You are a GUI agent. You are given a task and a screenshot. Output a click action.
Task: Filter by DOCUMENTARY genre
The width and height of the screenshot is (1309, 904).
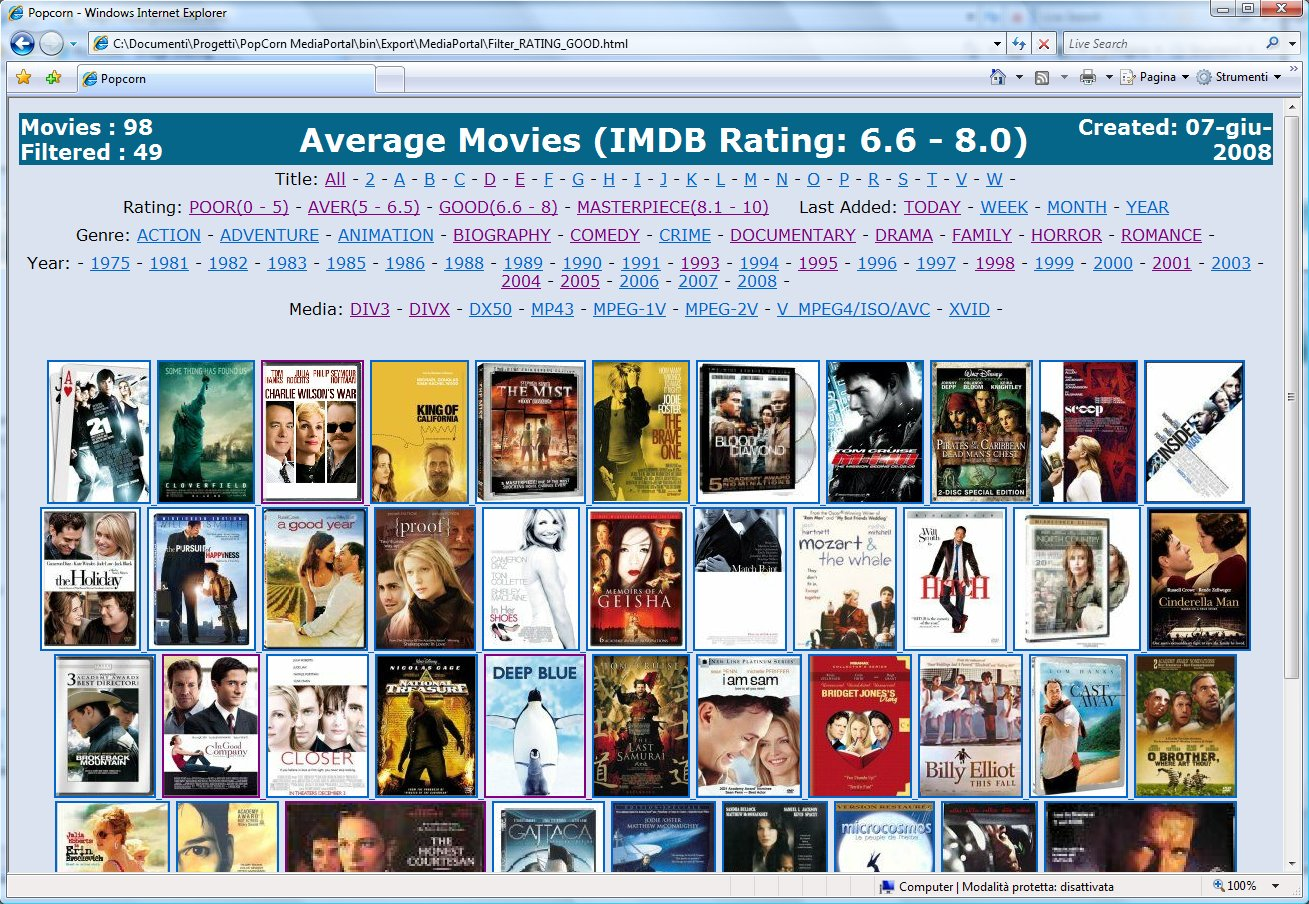pyautogui.click(x=793, y=235)
